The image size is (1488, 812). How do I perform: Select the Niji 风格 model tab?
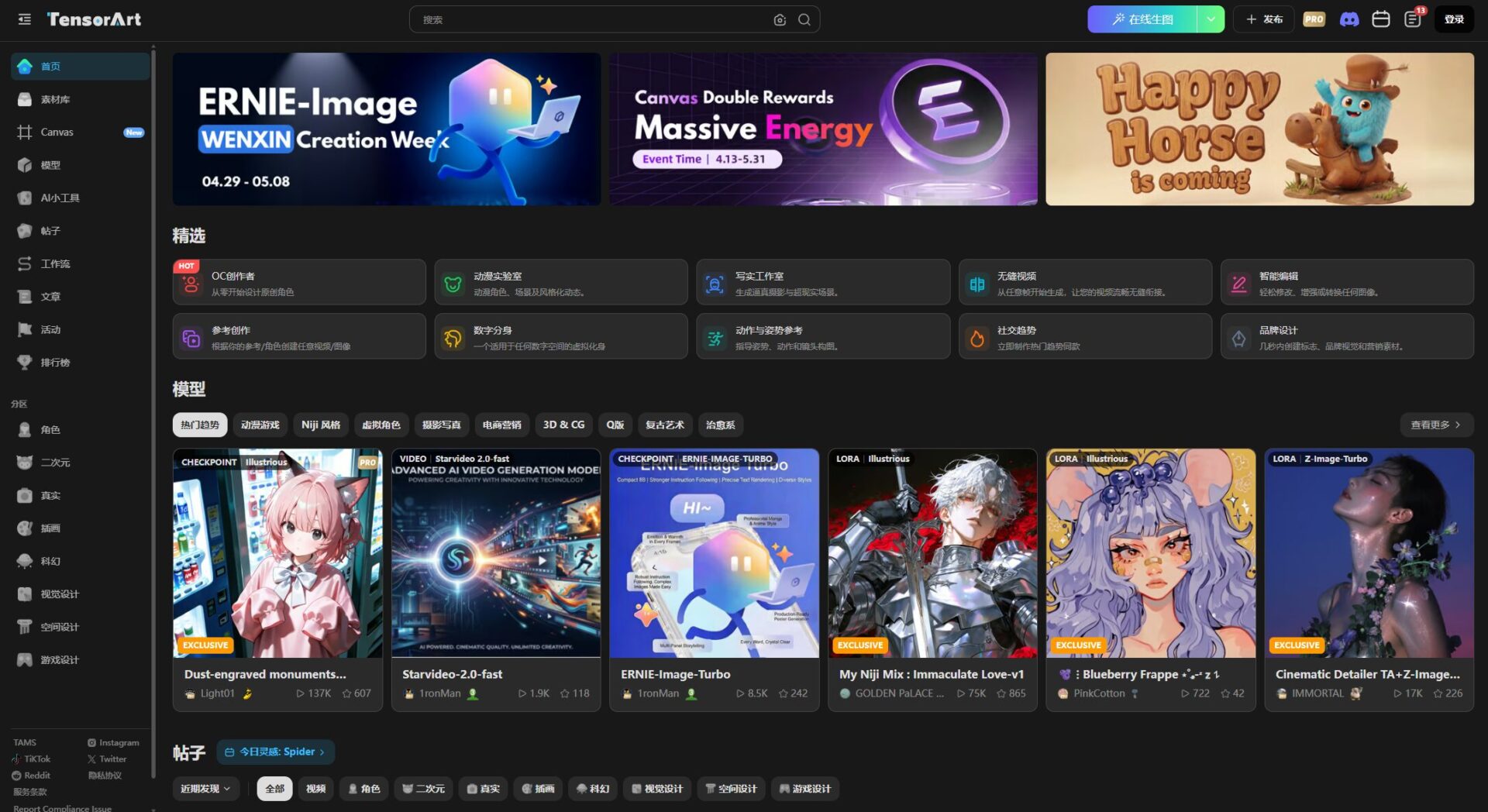(x=321, y=425)
